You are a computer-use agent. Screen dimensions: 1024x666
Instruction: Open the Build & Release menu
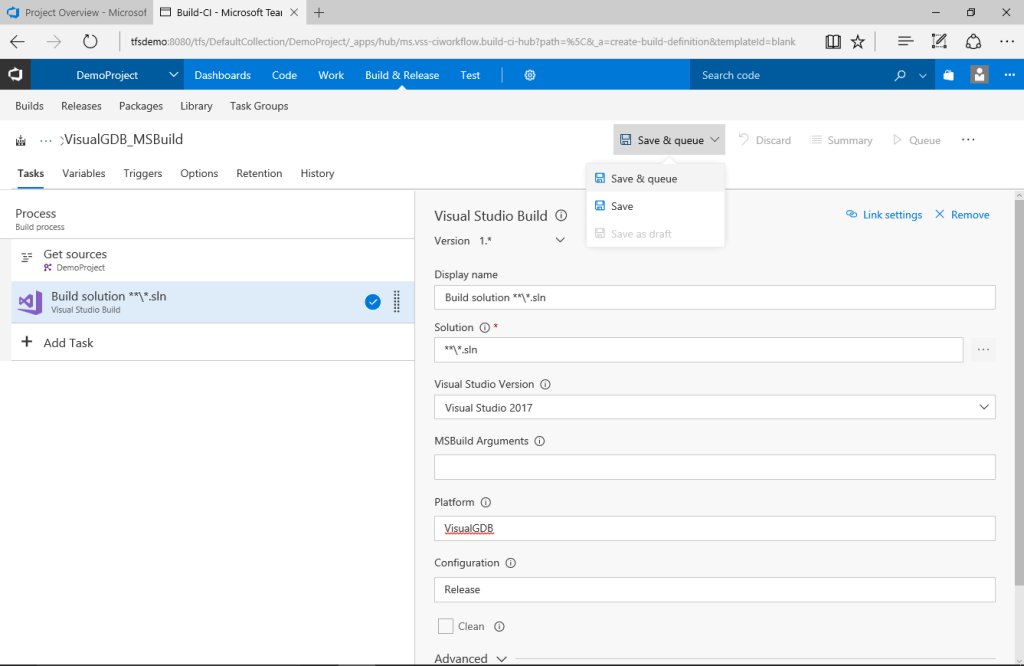pos(401,74)
